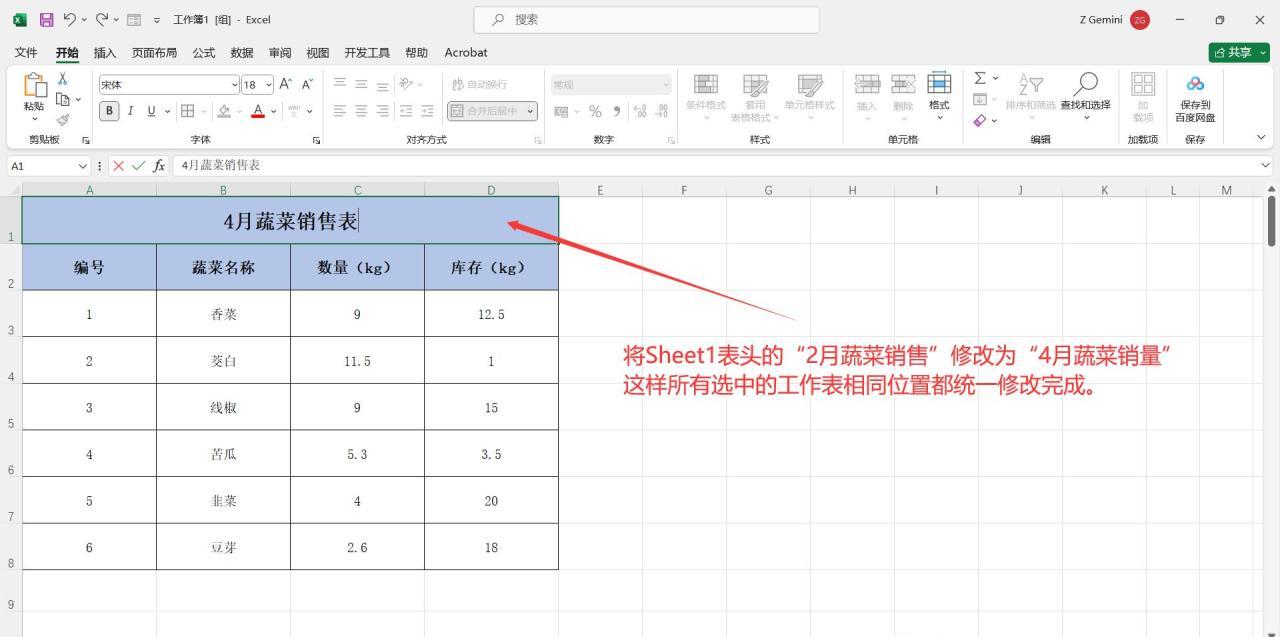This screenshot has width=1280, height=637.
Task: Click the Paste (粘贴) clipboard icon
Action: (35, 87)
